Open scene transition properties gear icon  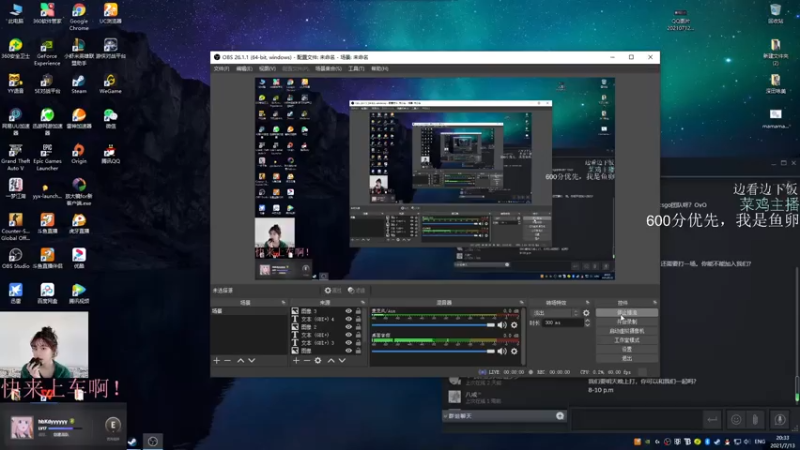point(586,313)
